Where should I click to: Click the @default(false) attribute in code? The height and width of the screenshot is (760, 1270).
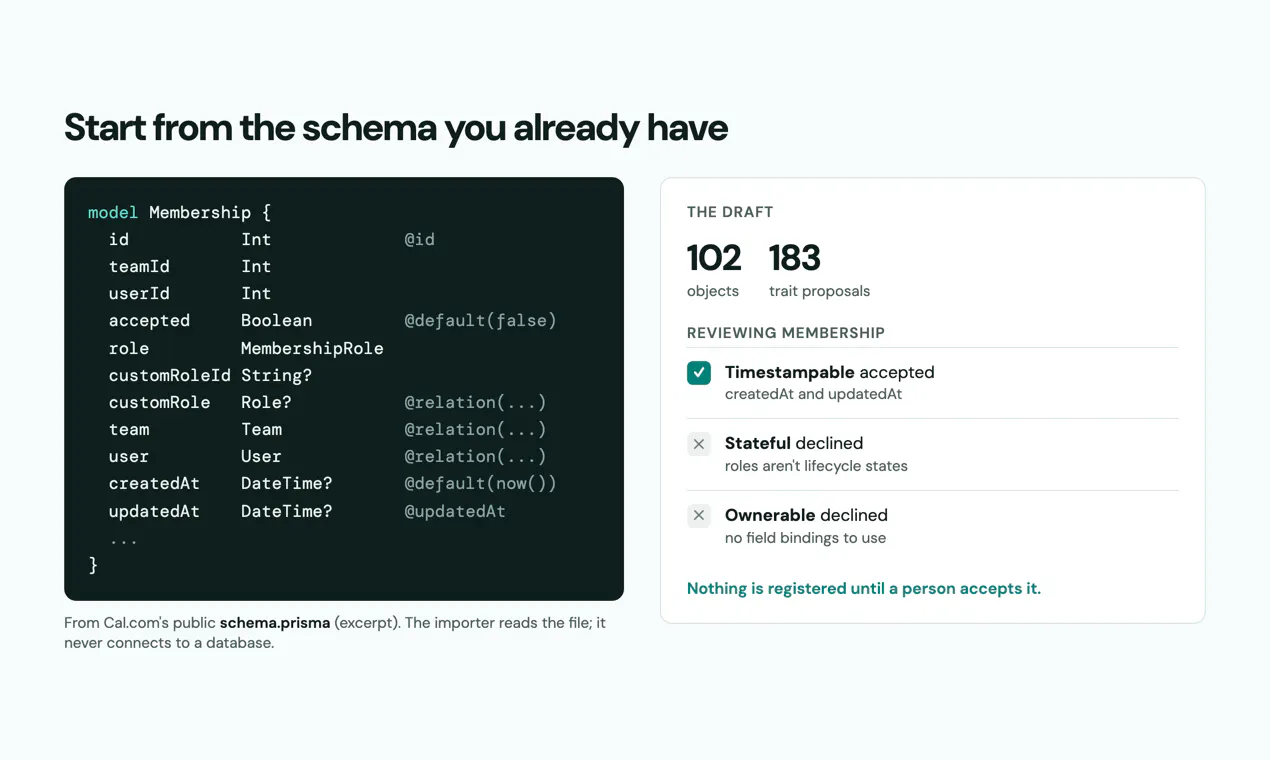[480, 320]
